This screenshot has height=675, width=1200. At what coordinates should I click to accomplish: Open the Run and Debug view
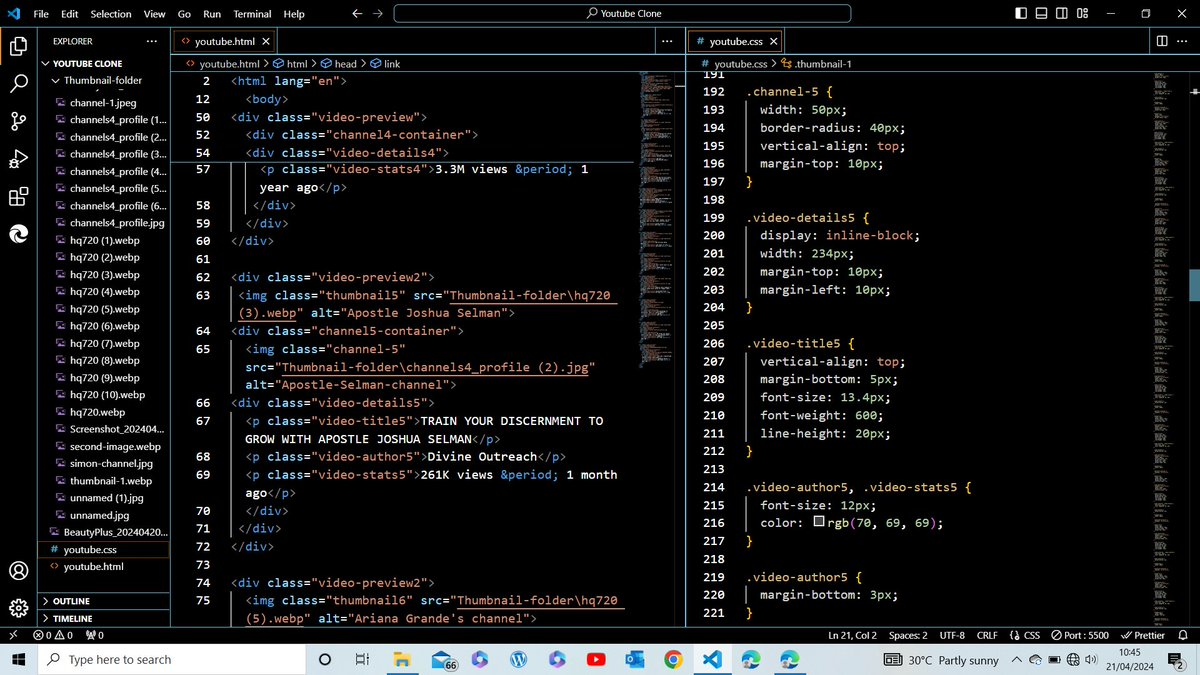pyautogui.click(x=18, y=158)
